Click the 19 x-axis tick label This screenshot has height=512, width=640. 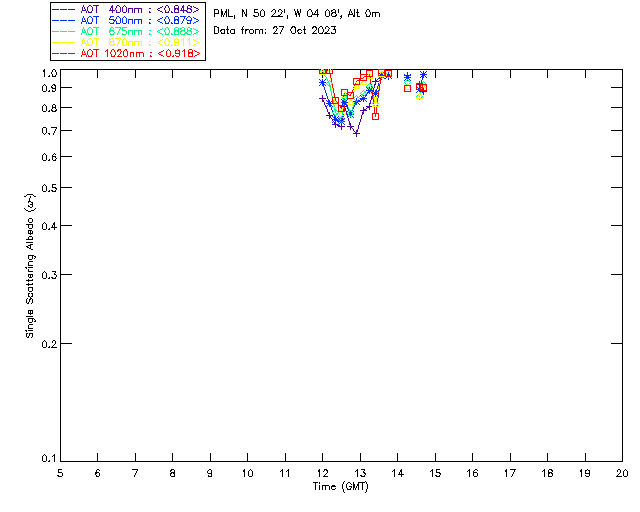[585, 473]
